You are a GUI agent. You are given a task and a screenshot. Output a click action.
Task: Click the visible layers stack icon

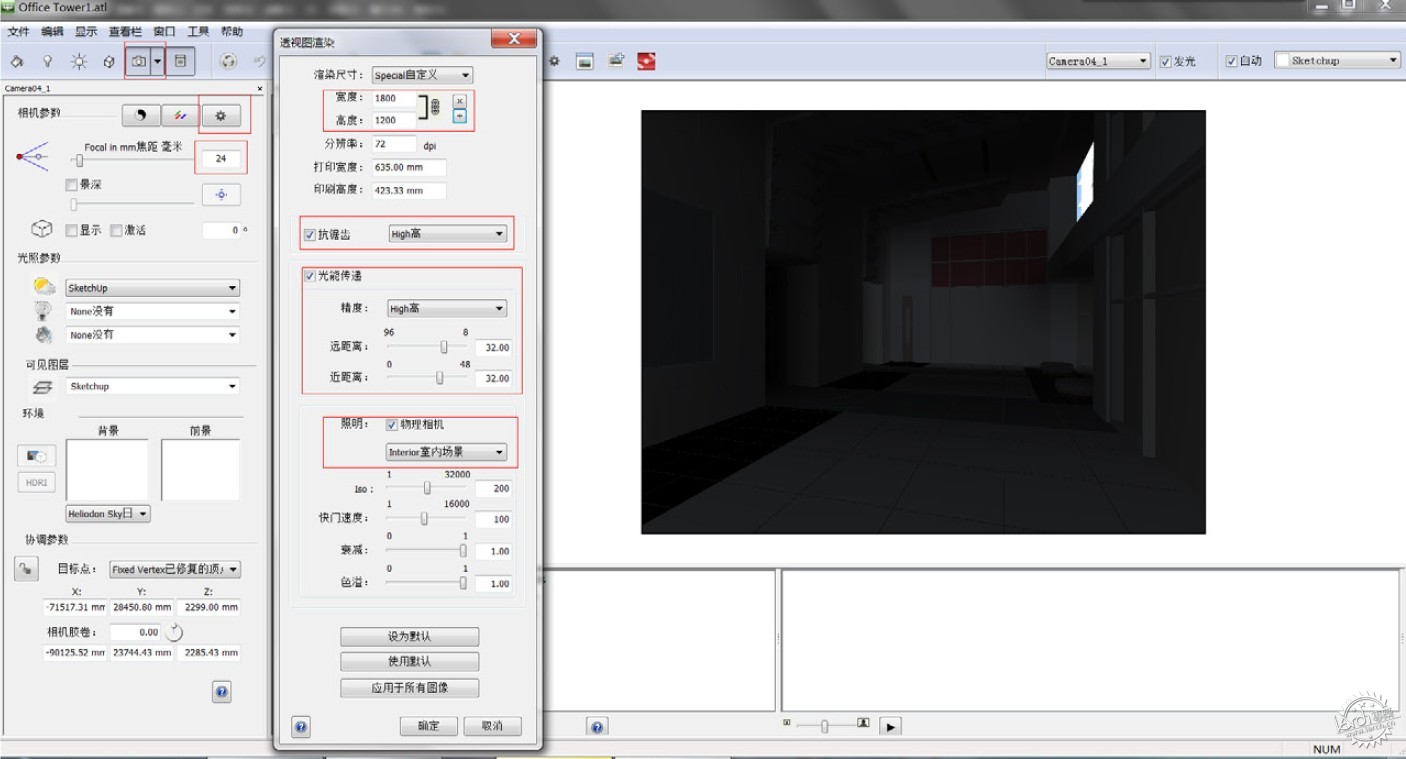(x=43, y=387)
